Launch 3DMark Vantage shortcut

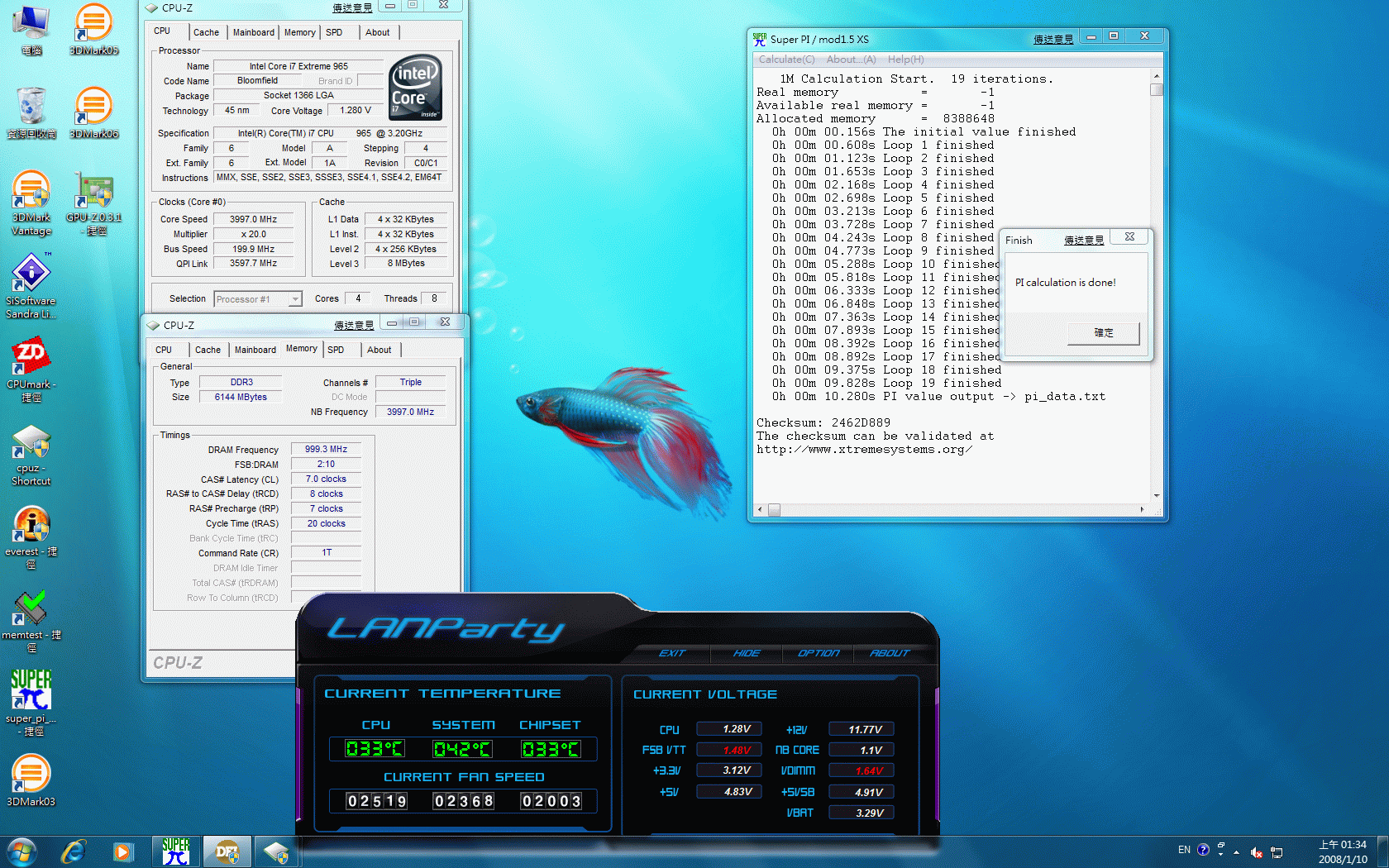(31, 203)
